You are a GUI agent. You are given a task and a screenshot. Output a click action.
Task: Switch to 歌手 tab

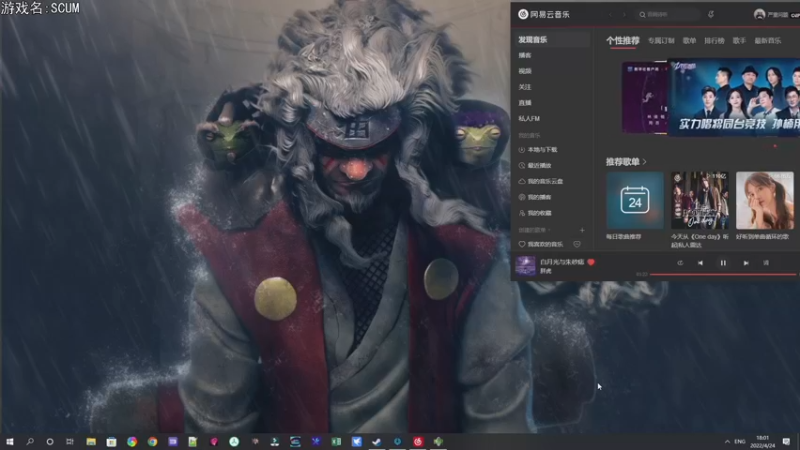[x=739, y=40]
